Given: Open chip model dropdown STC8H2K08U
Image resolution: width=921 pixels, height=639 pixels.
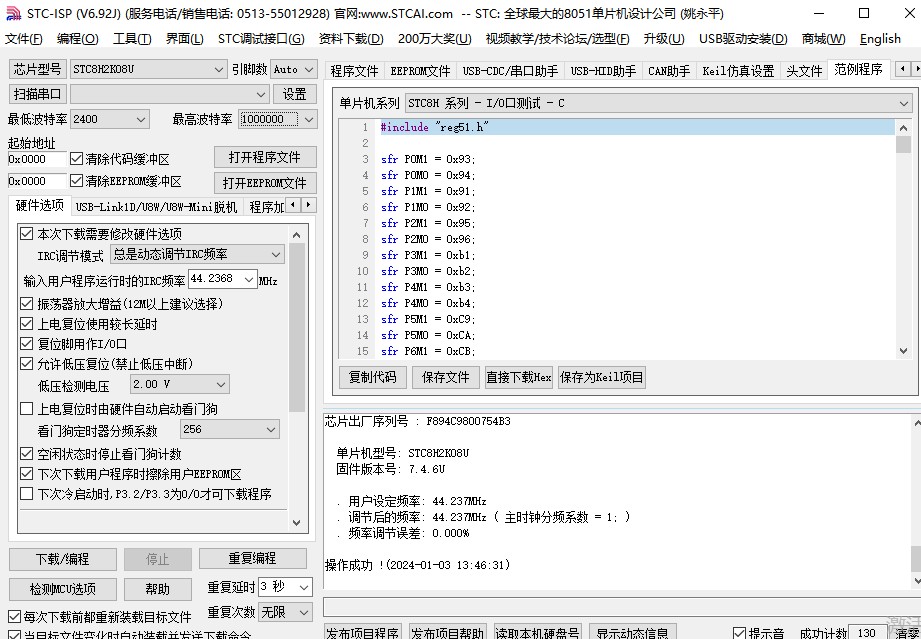Looking at the screenshot, I should (x=148, y=69).
